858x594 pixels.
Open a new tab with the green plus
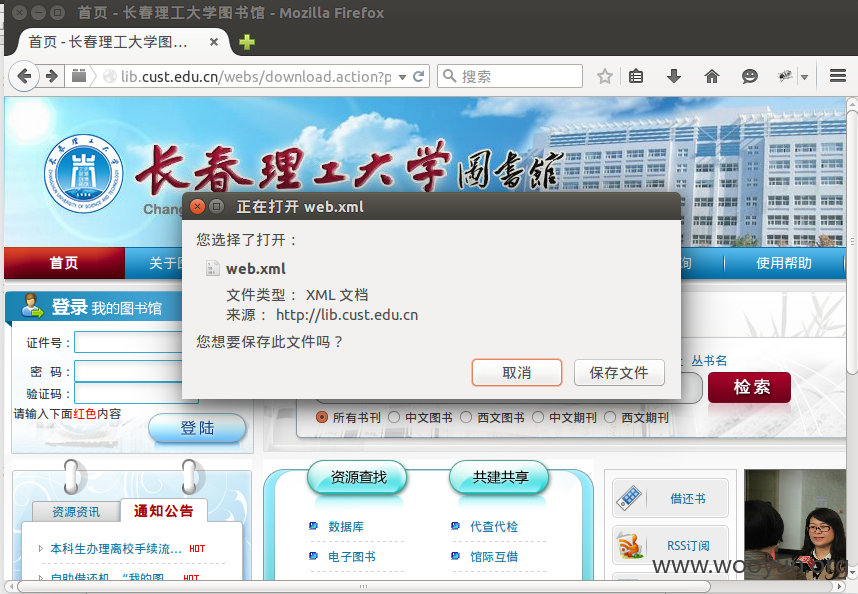click(x=247, y=42)
